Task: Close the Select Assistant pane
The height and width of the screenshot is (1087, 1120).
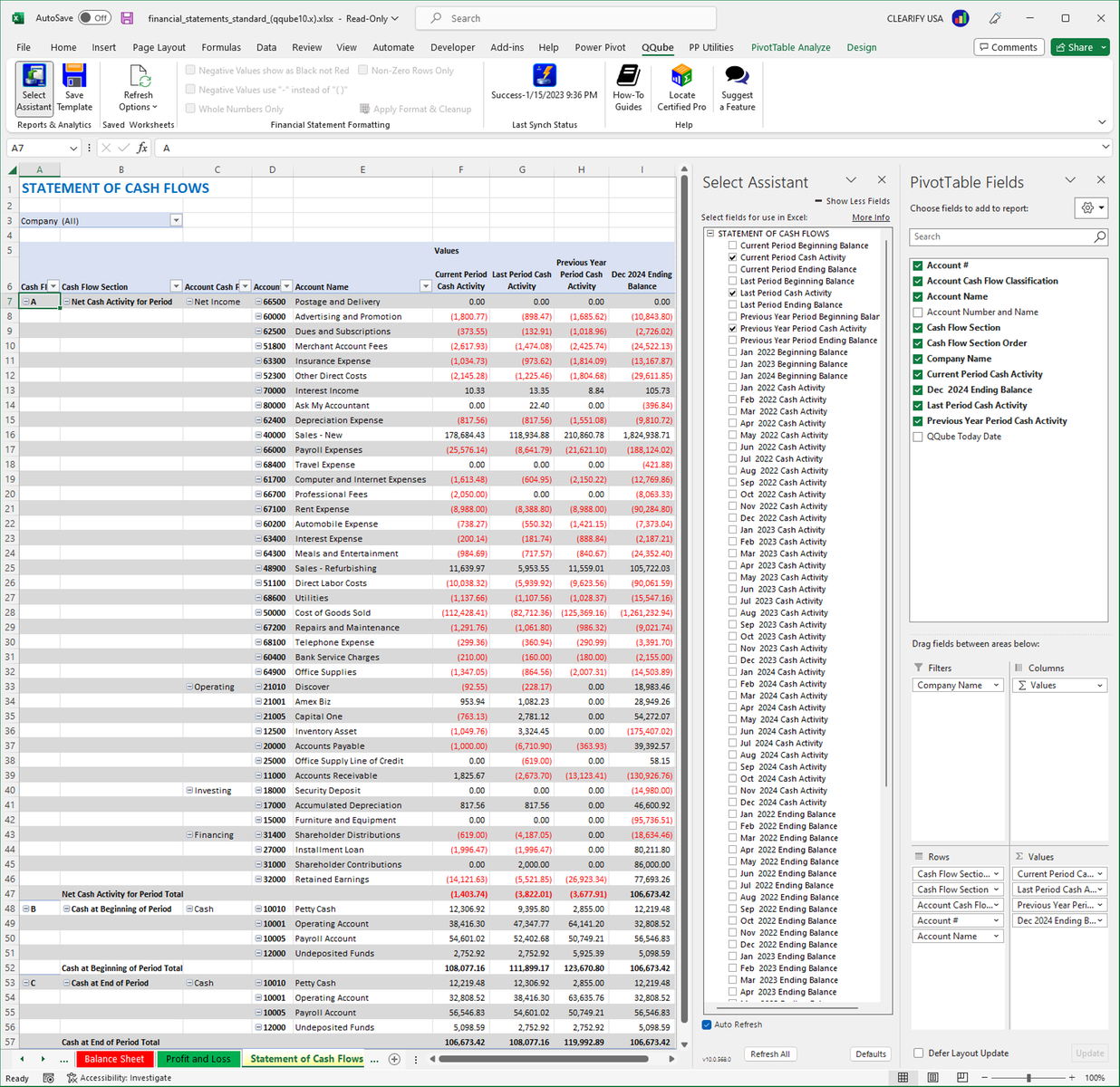Action: [882, 180]
